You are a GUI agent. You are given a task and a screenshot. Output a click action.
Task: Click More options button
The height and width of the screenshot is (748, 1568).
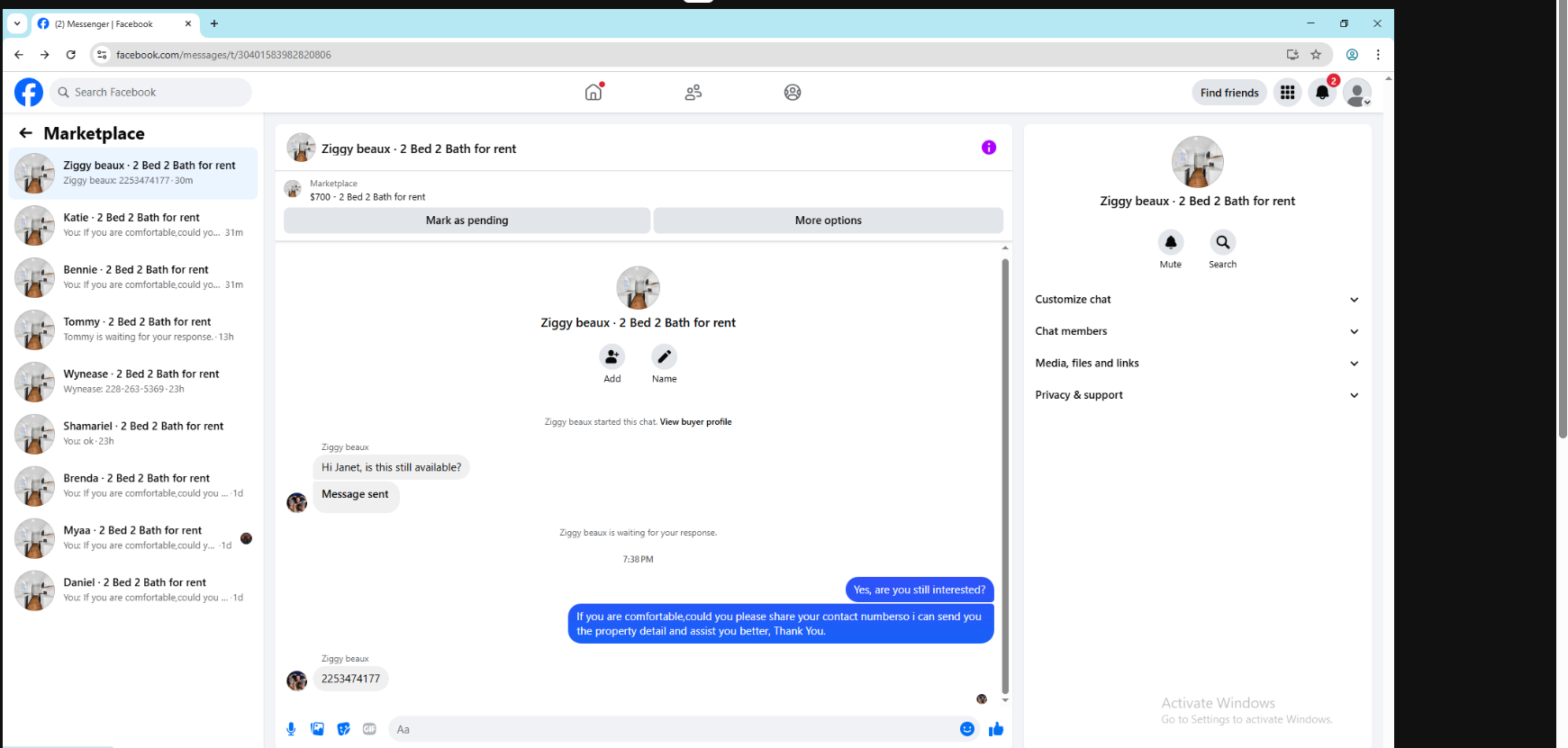(x=829, y=221)
